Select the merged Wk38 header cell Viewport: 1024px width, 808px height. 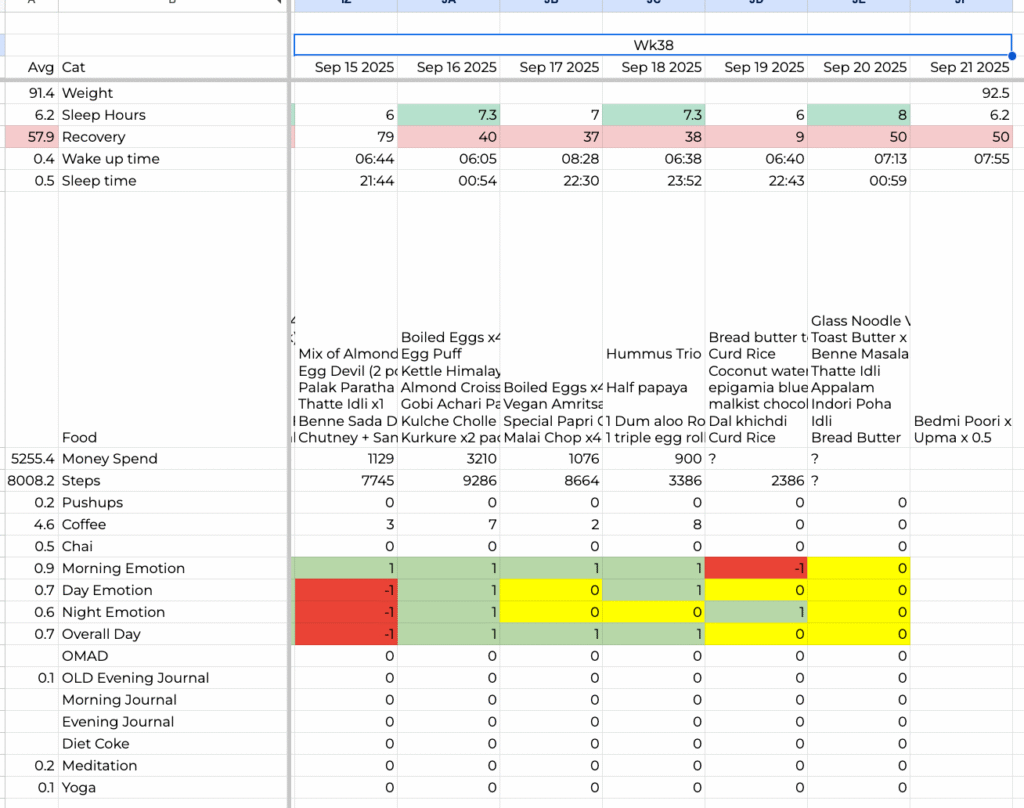[x=653, y=45]
